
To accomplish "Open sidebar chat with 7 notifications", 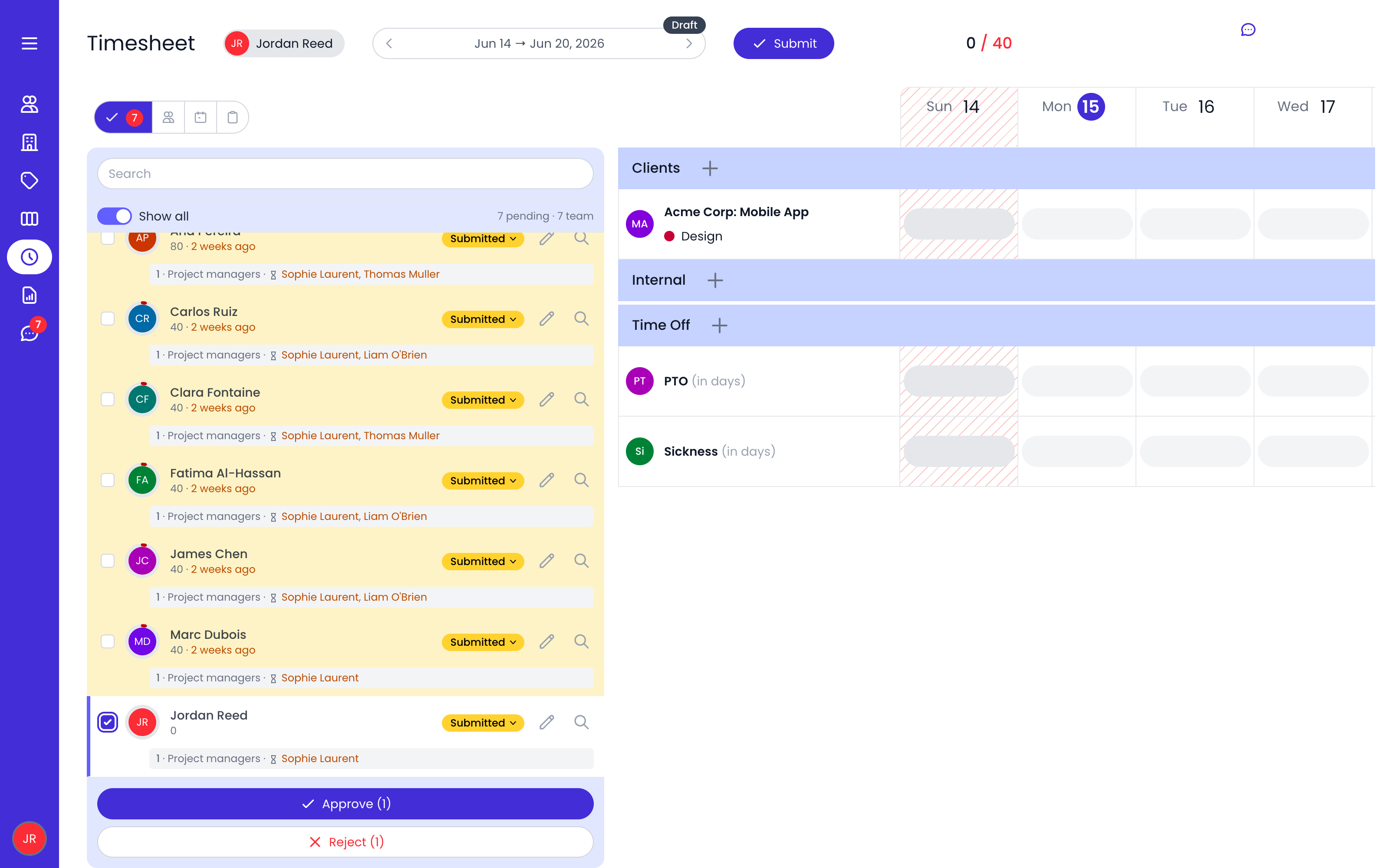I will [29, 333].
